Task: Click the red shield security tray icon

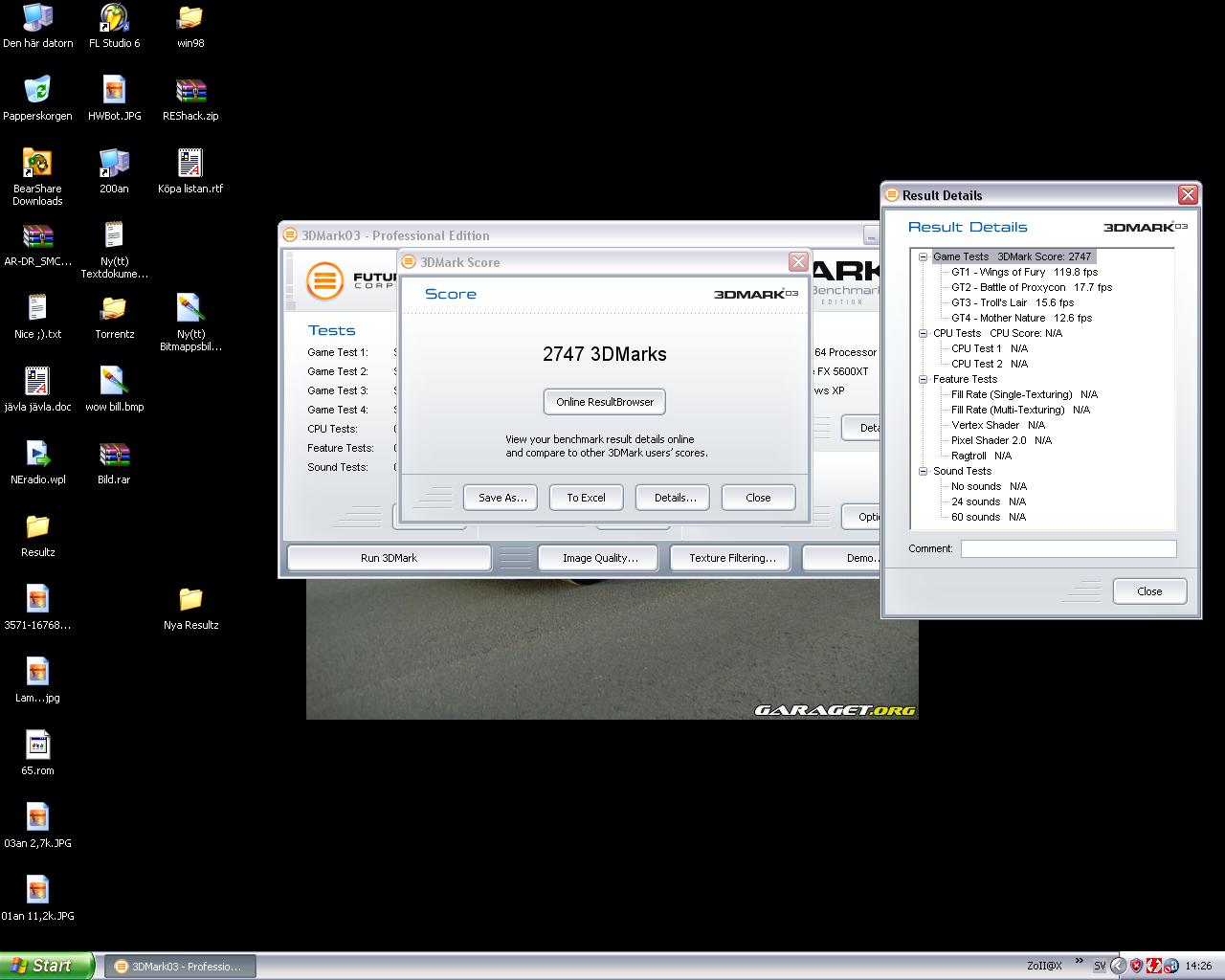Action: click(1136, 967)
